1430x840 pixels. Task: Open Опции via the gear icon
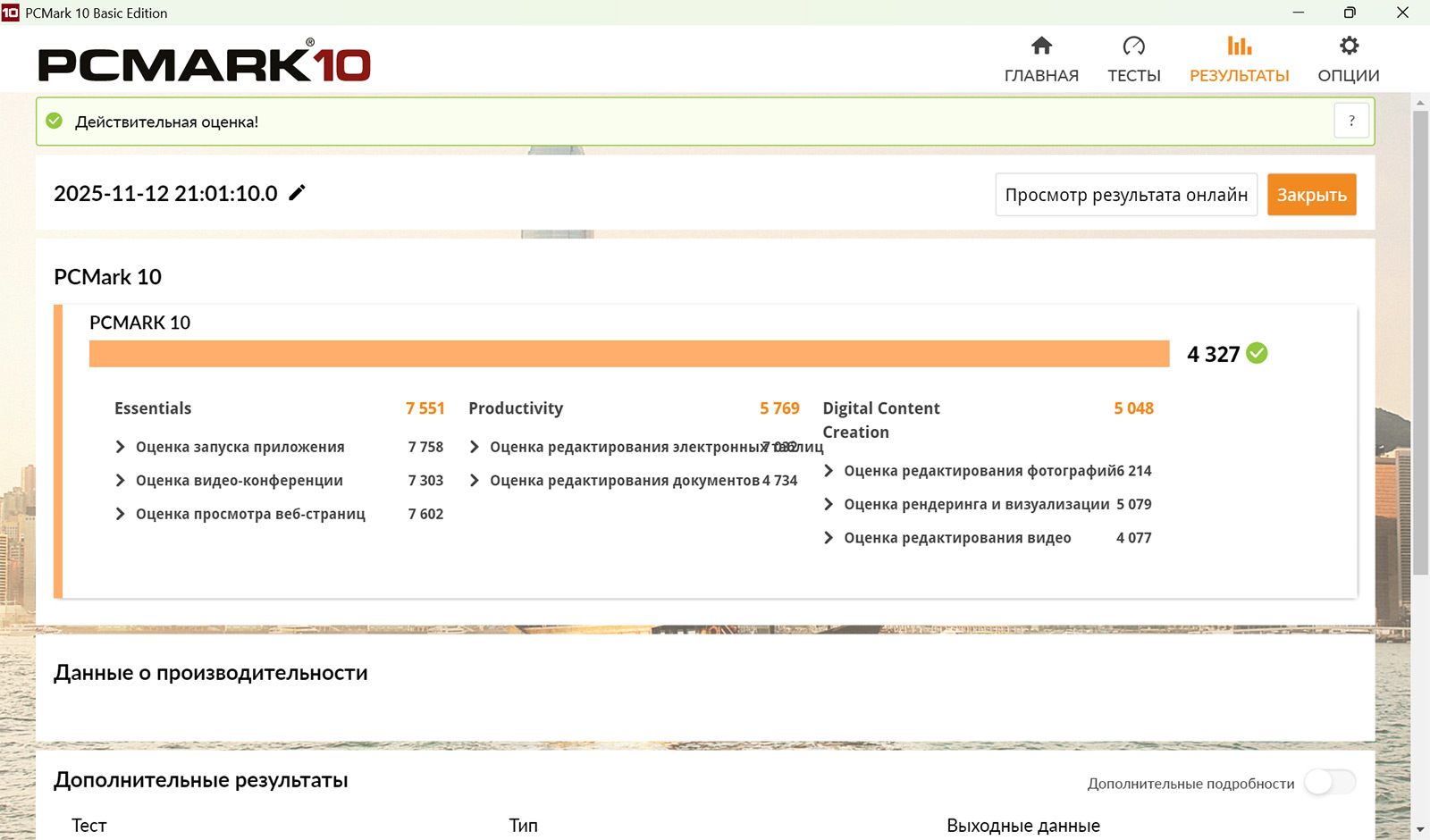[x=1349, y=46]
